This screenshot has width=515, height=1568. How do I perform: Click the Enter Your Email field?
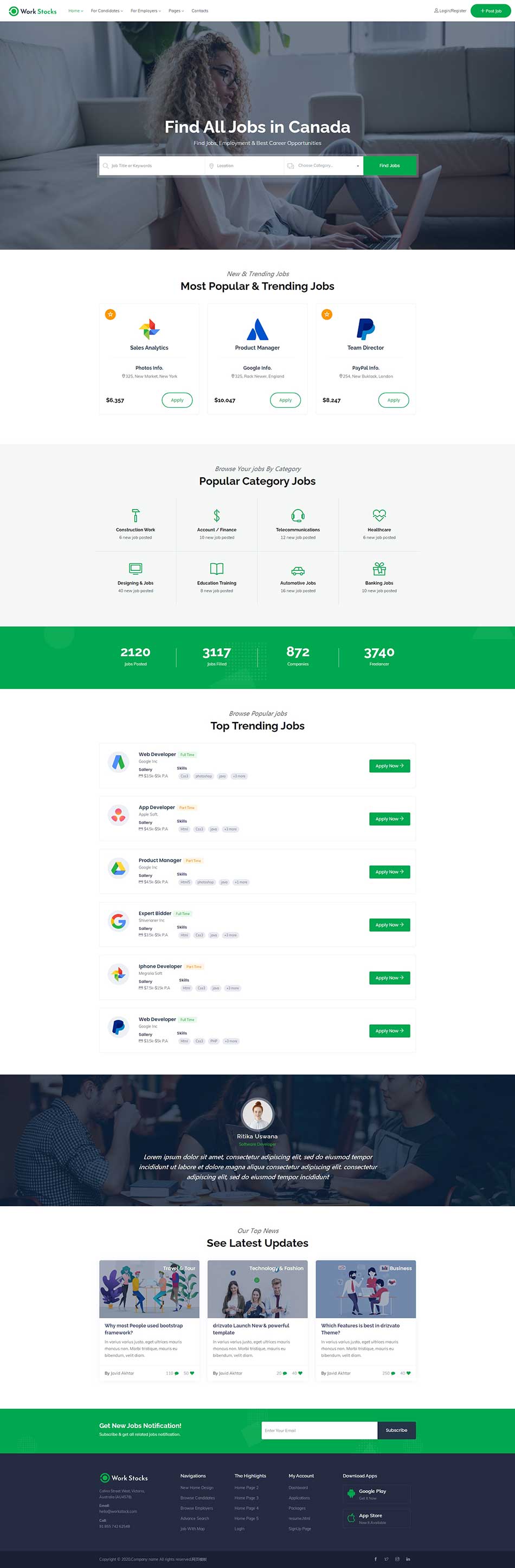pos(319,1430)
